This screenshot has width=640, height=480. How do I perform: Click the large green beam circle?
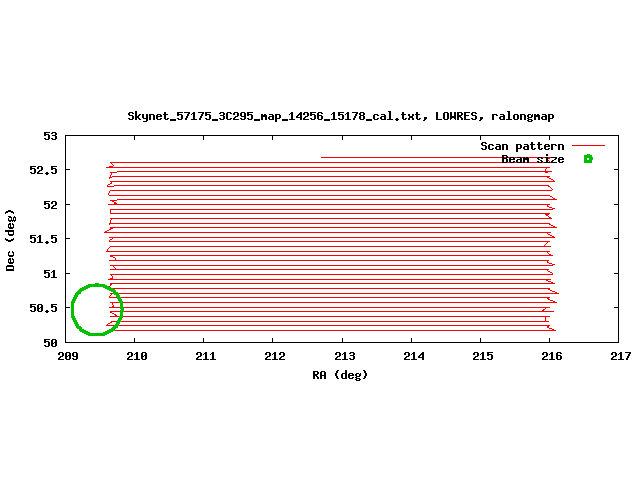(x=97, y=309)
